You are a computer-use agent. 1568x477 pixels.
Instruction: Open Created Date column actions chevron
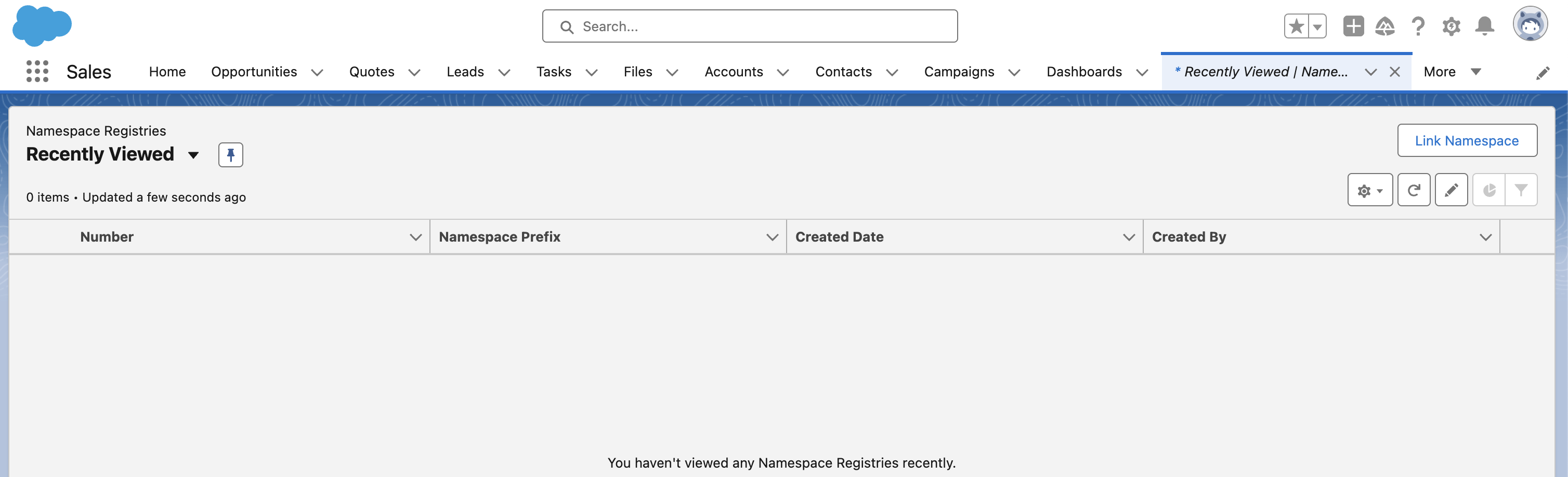click(x=1129, y=237)
